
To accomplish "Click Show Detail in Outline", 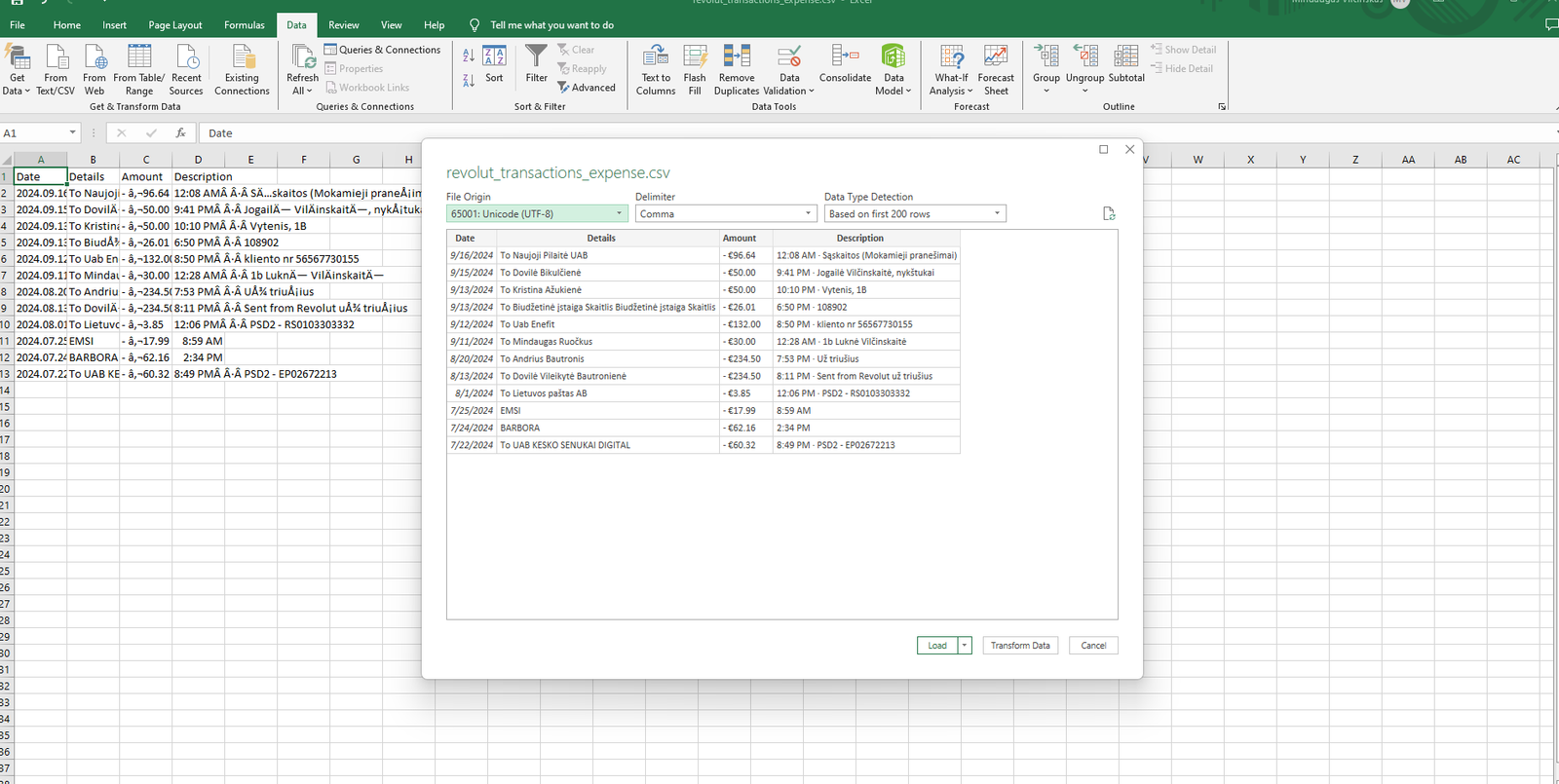I will (x=1183, y=50).
